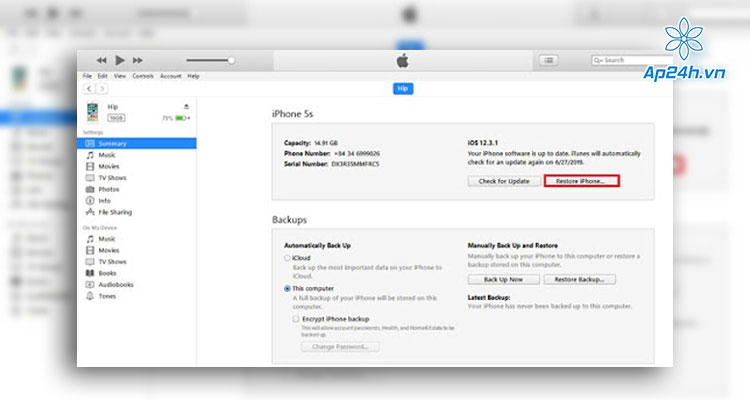Go back with the left chevron
Screen dimensions: 750x400
[89, 89]
